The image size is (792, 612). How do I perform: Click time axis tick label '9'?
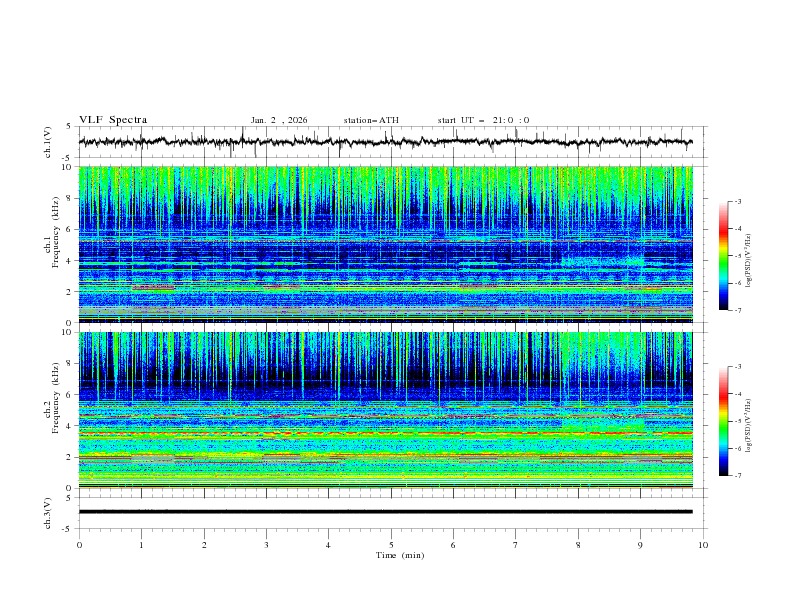pos(640,545)
